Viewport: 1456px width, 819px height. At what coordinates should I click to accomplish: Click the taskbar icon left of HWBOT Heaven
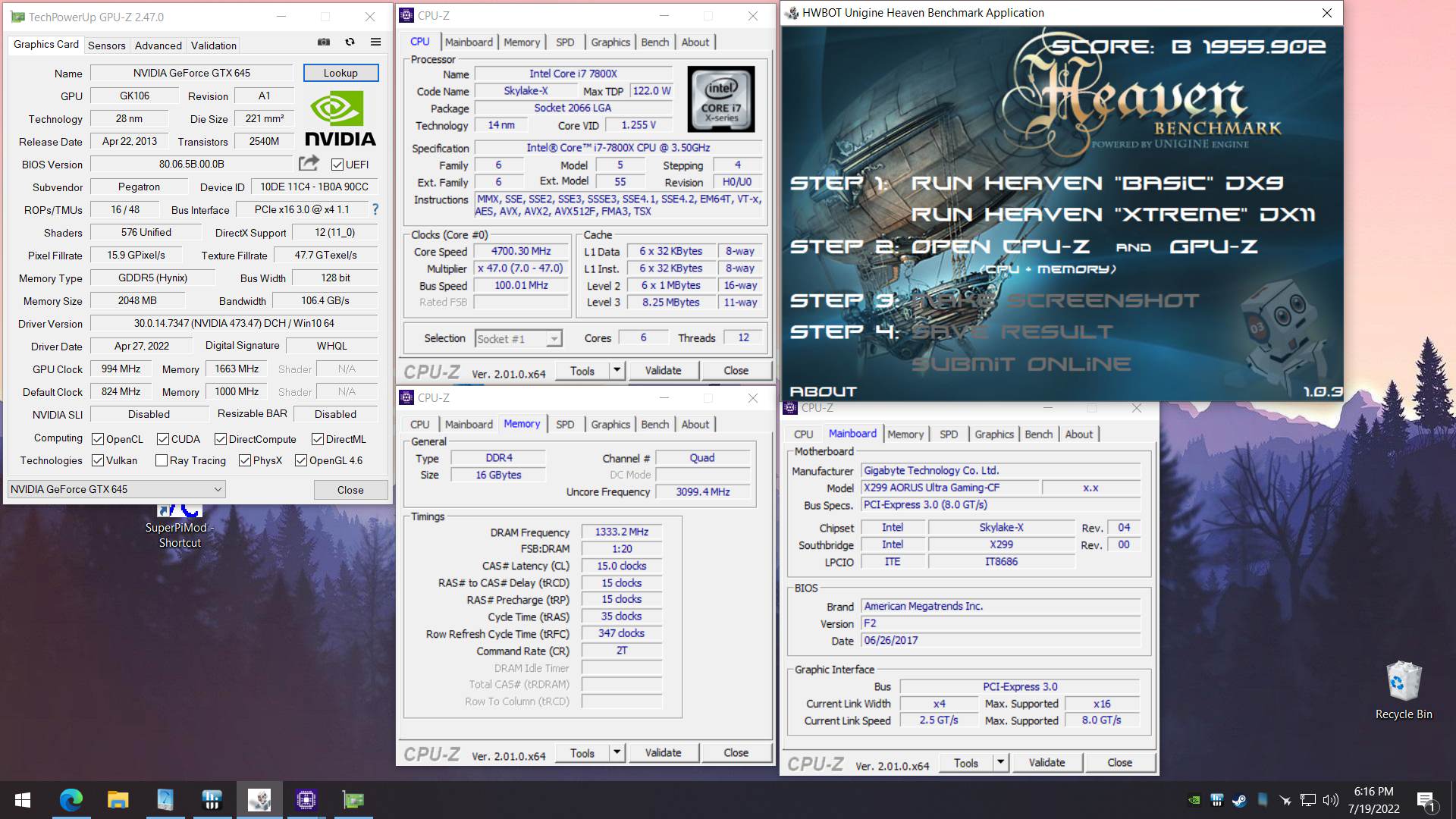(212, 799)
